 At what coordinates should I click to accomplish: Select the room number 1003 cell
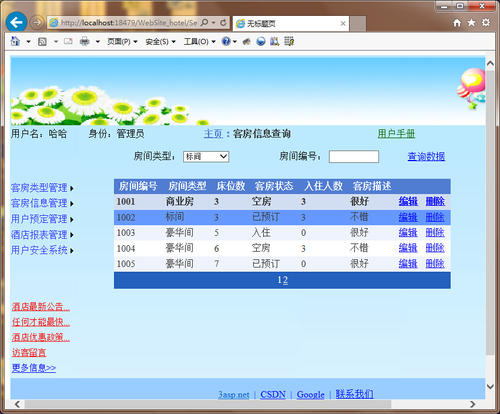tap(126, 233)
